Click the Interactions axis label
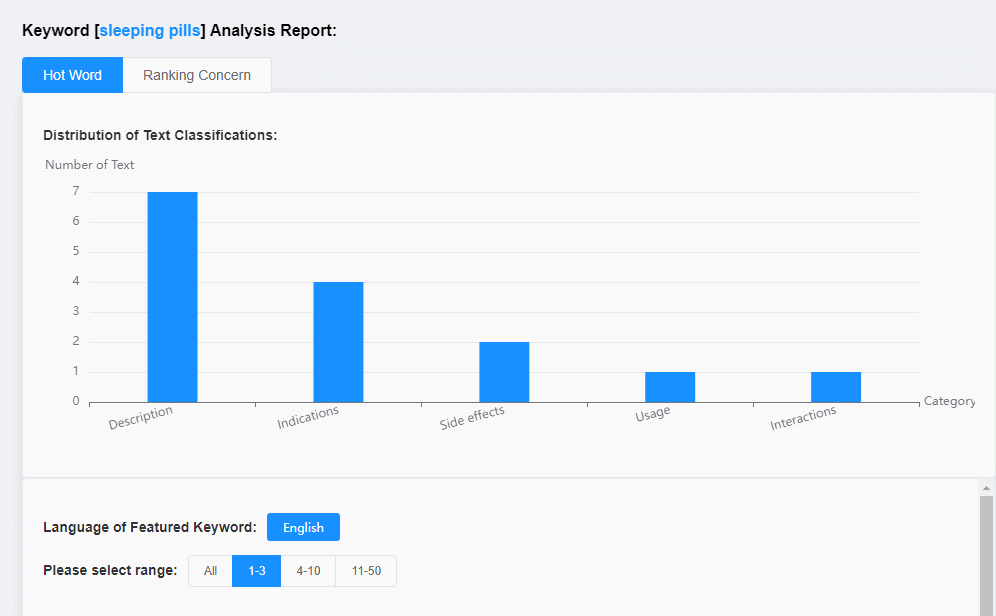996x616 pixels. tap(803, 417)
